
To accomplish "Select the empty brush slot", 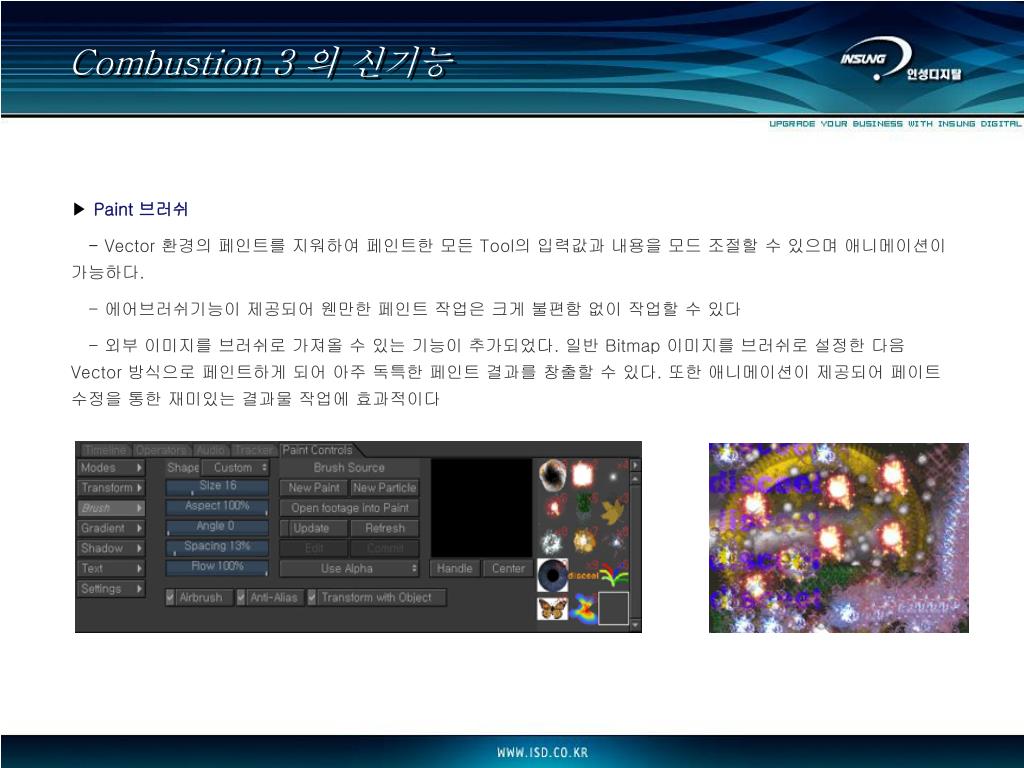I will pyautogui.click(x=614, y=609).
